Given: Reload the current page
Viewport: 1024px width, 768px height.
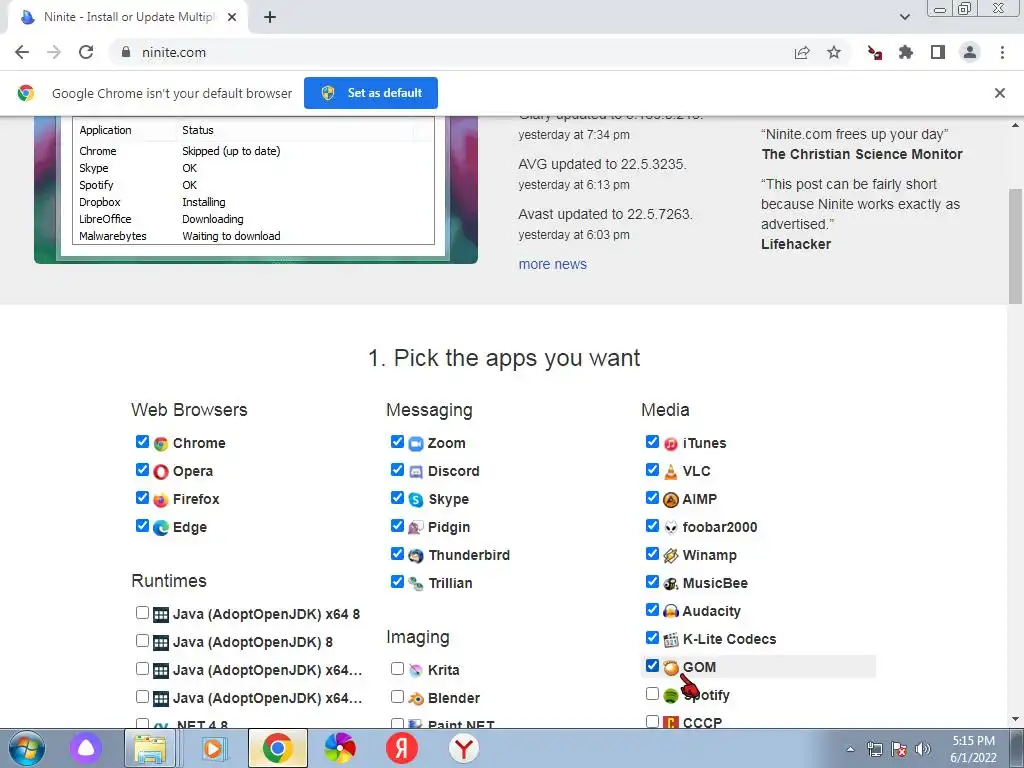Looking at the screenshot, I should [86, 52].
